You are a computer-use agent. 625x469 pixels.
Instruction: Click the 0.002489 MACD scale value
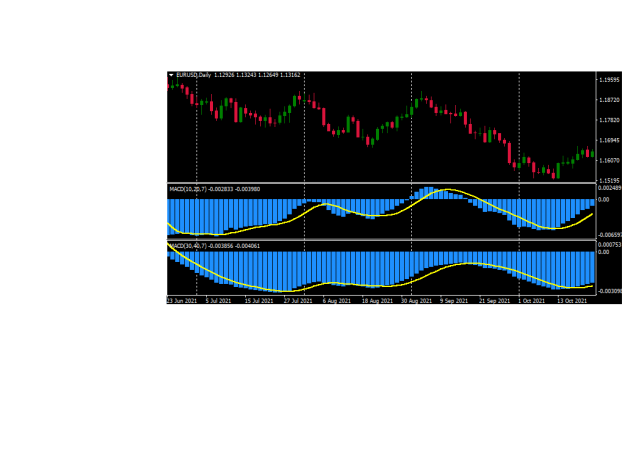609,188
